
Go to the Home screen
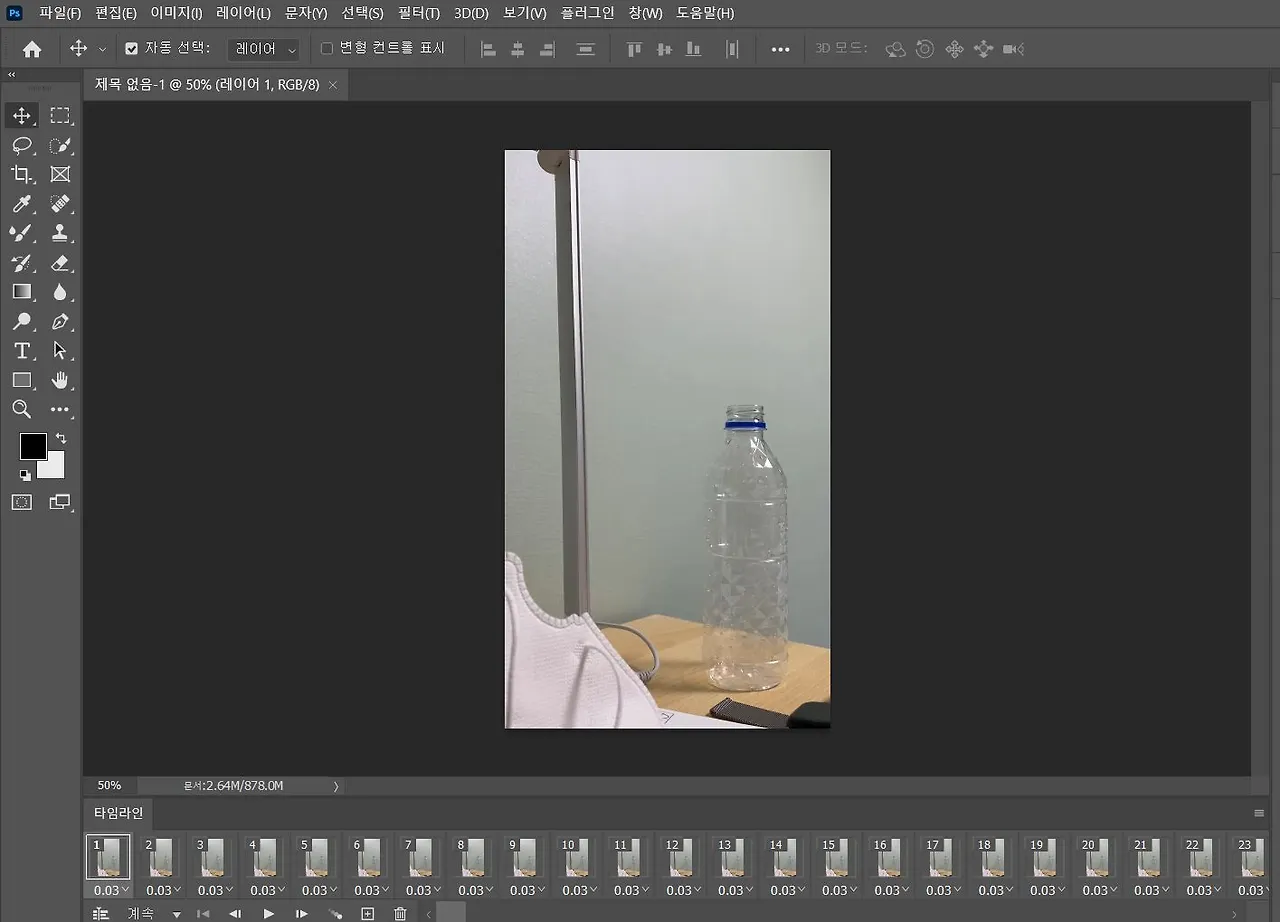coord(32,49)
